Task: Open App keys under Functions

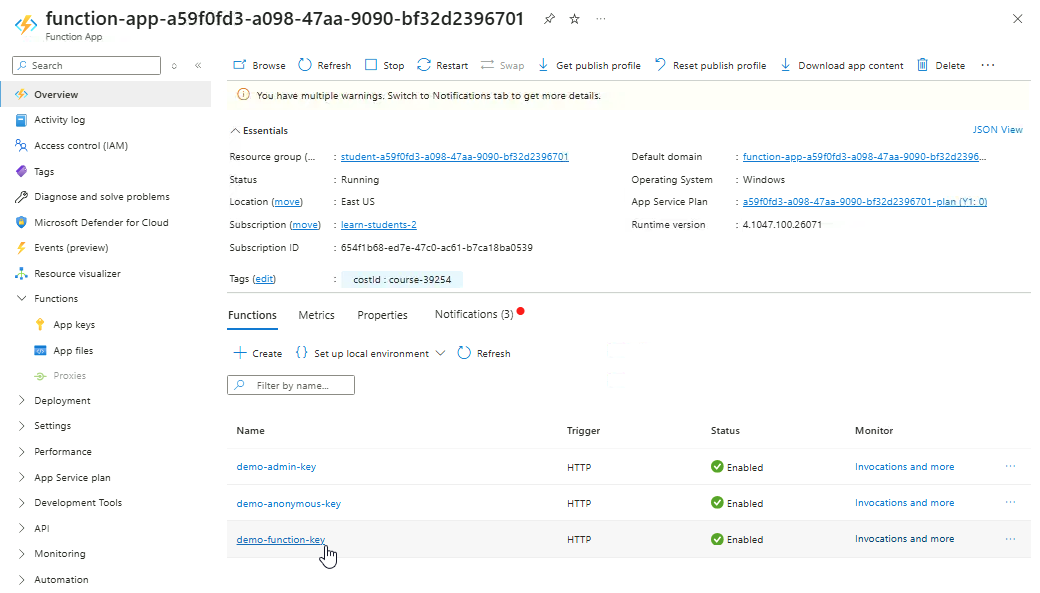Action: click(x=74, y=325)
